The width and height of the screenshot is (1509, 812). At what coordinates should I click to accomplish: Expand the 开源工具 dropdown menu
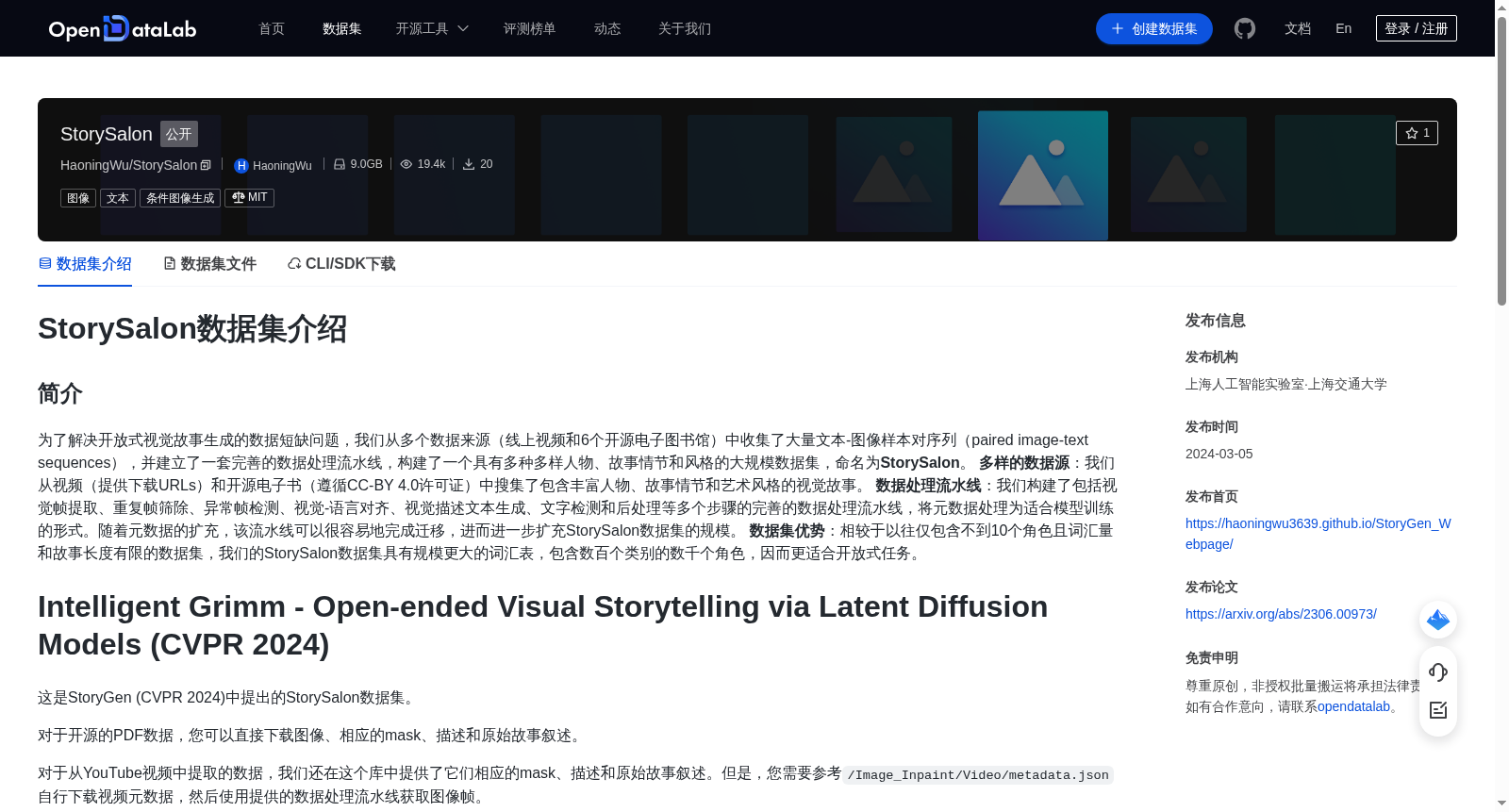click(x=432, y=28)
